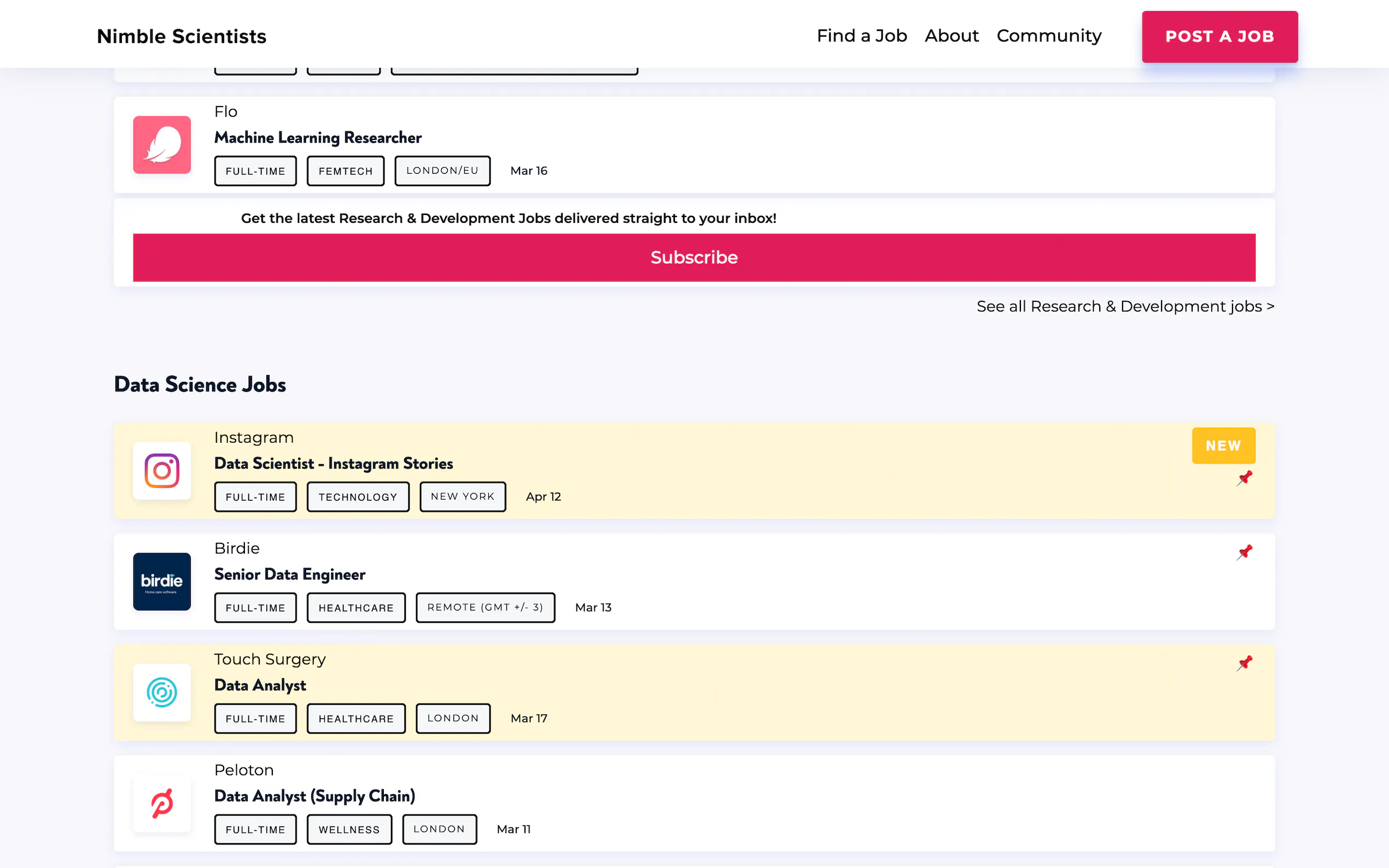Image resolution: width=1389 pixels, height=868 pixels.
Task: Click the NEW YORK location tag
Action: coord(462,496)
